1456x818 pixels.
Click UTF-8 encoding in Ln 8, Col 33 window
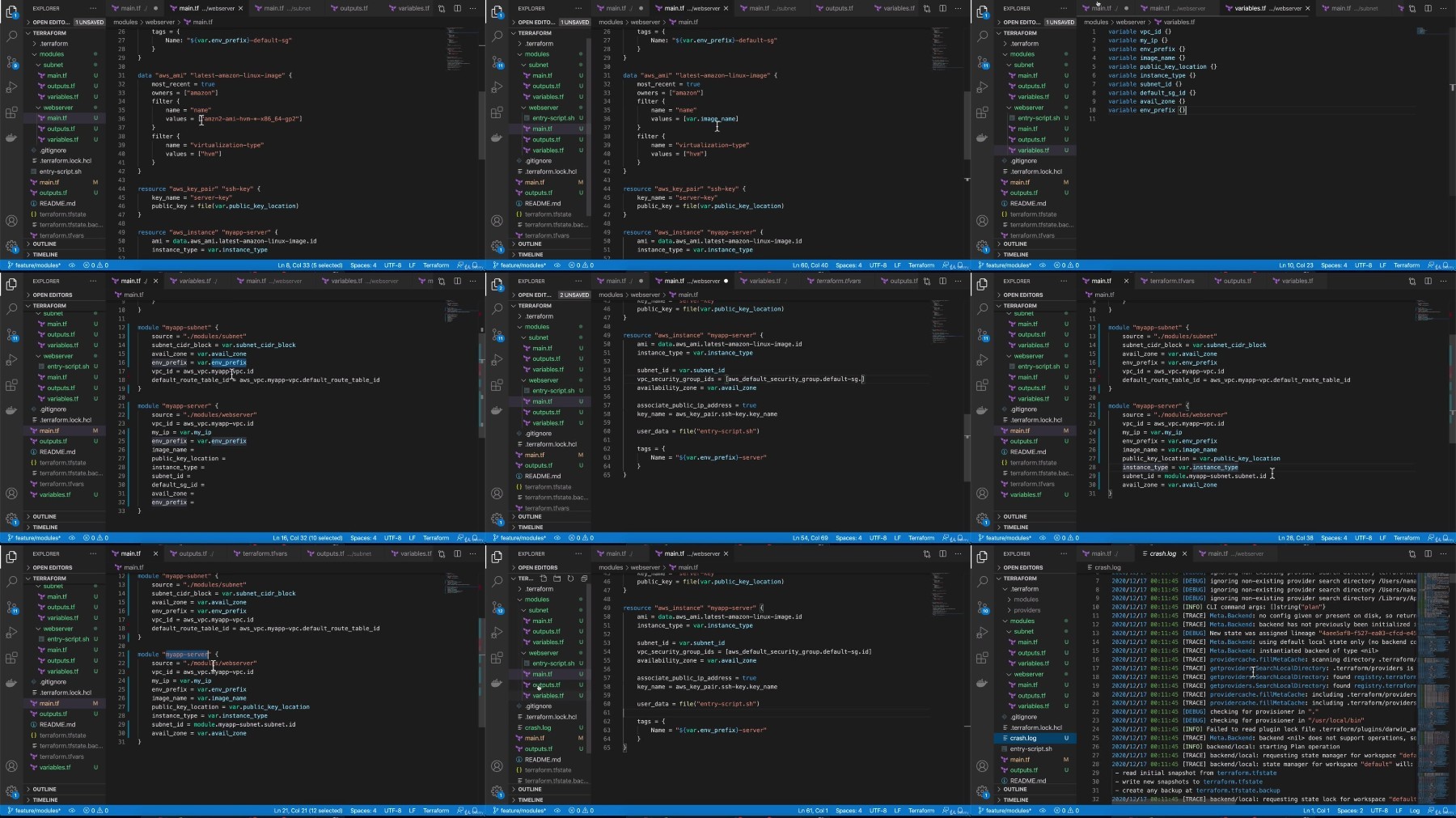click(392, 265)
